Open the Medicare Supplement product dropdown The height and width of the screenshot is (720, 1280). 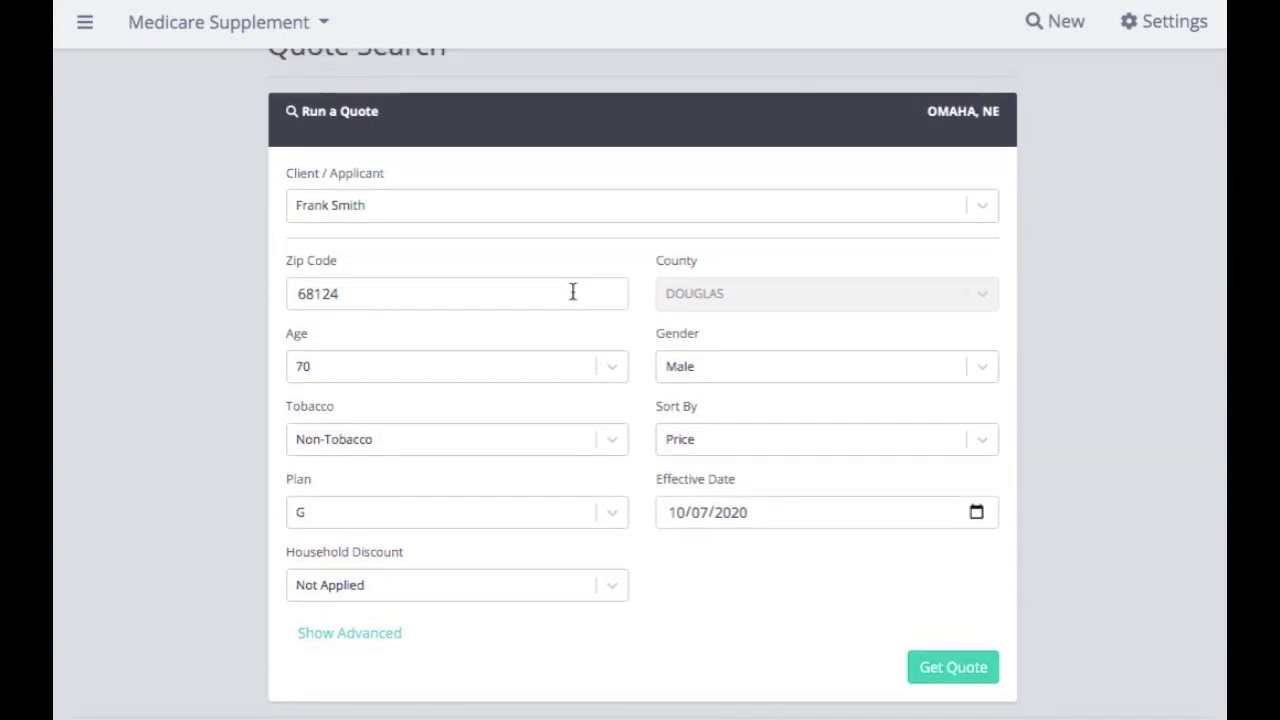click(228, 22)
